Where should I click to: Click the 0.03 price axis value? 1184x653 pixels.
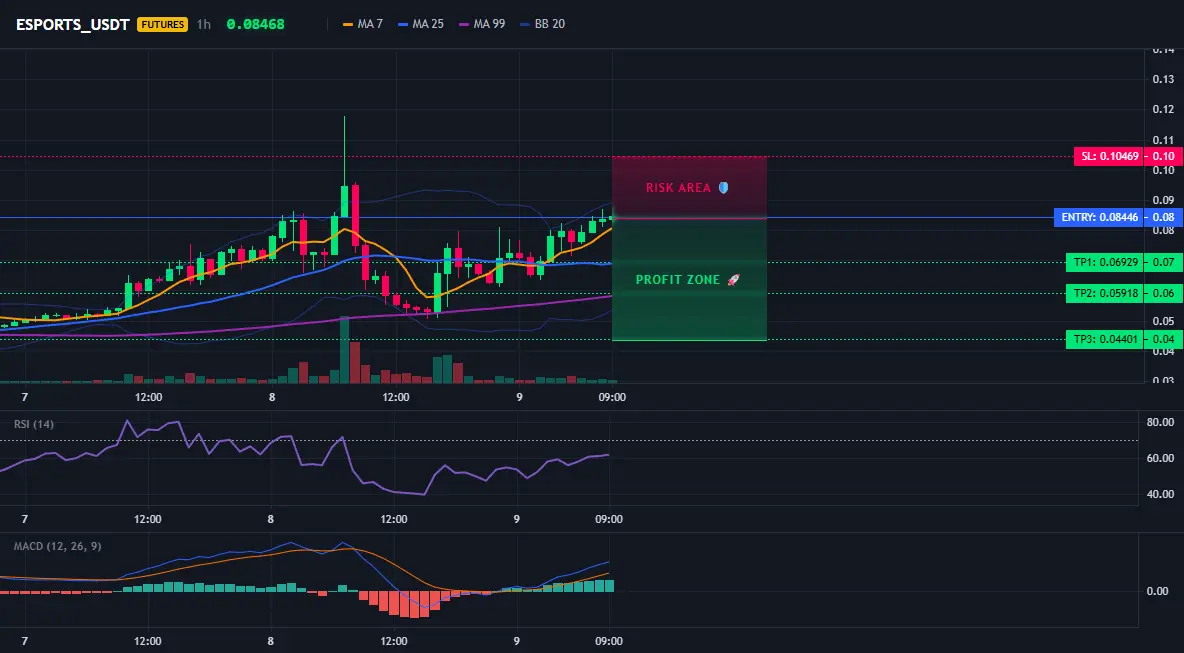pyautogui.click(x=1163, y=380)
